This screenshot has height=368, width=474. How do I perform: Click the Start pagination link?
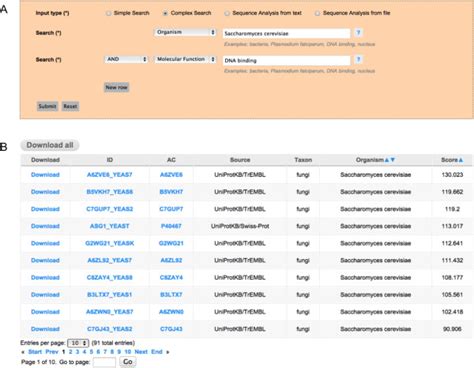click(x=35, y=352)
